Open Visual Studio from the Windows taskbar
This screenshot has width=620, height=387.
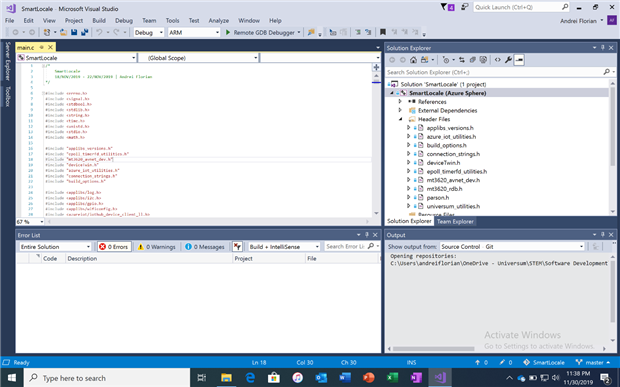pyautogui.click(x=440, y=378)
